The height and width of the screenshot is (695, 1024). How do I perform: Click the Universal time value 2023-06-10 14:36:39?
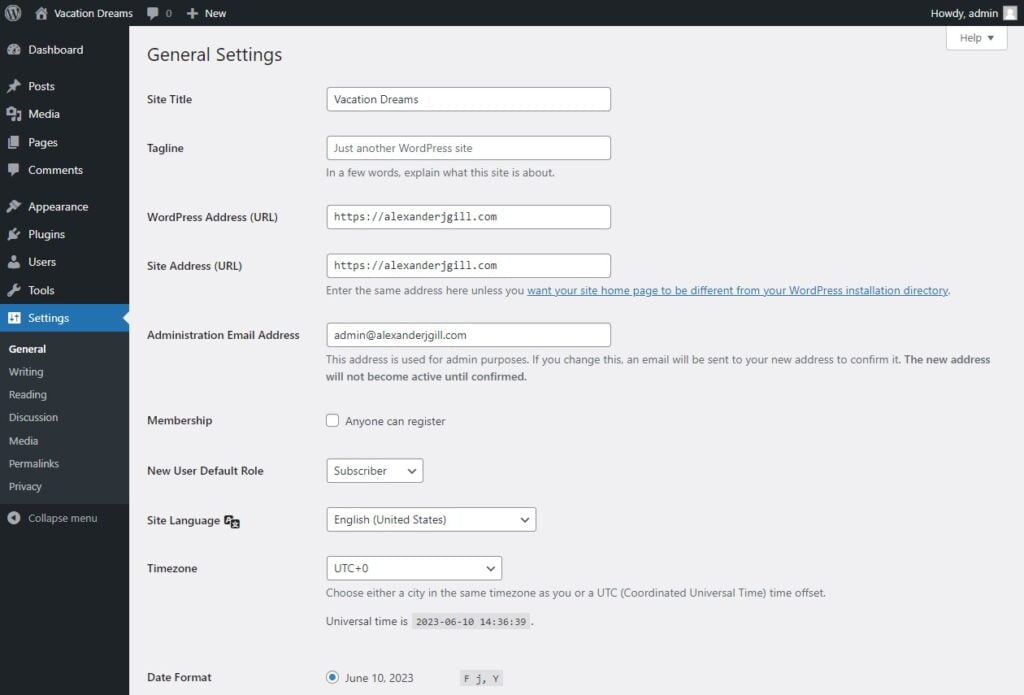tap(471, 622)
